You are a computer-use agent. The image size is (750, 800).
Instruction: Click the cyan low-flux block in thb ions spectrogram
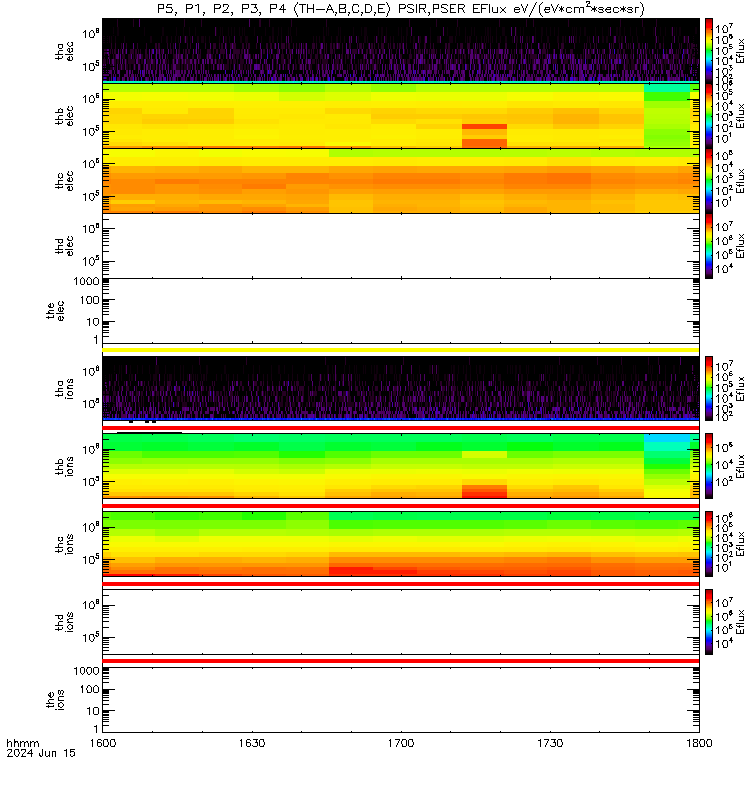[x=667, y=443]
